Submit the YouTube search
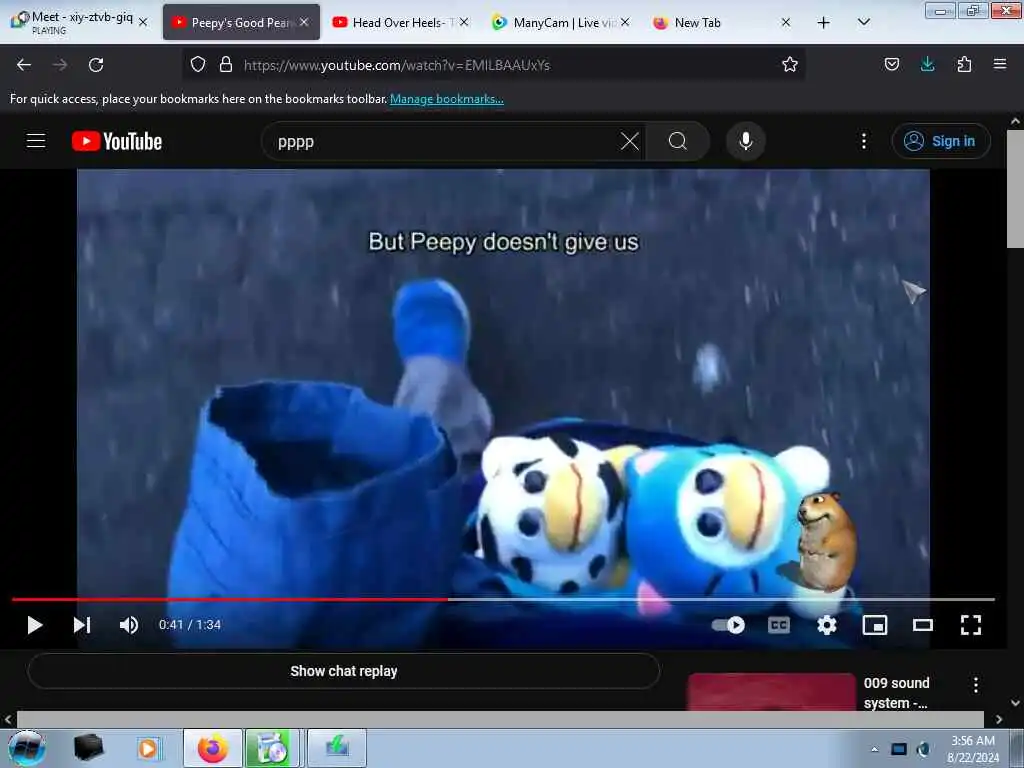The image size is (1024, 768). click(678, 141)
